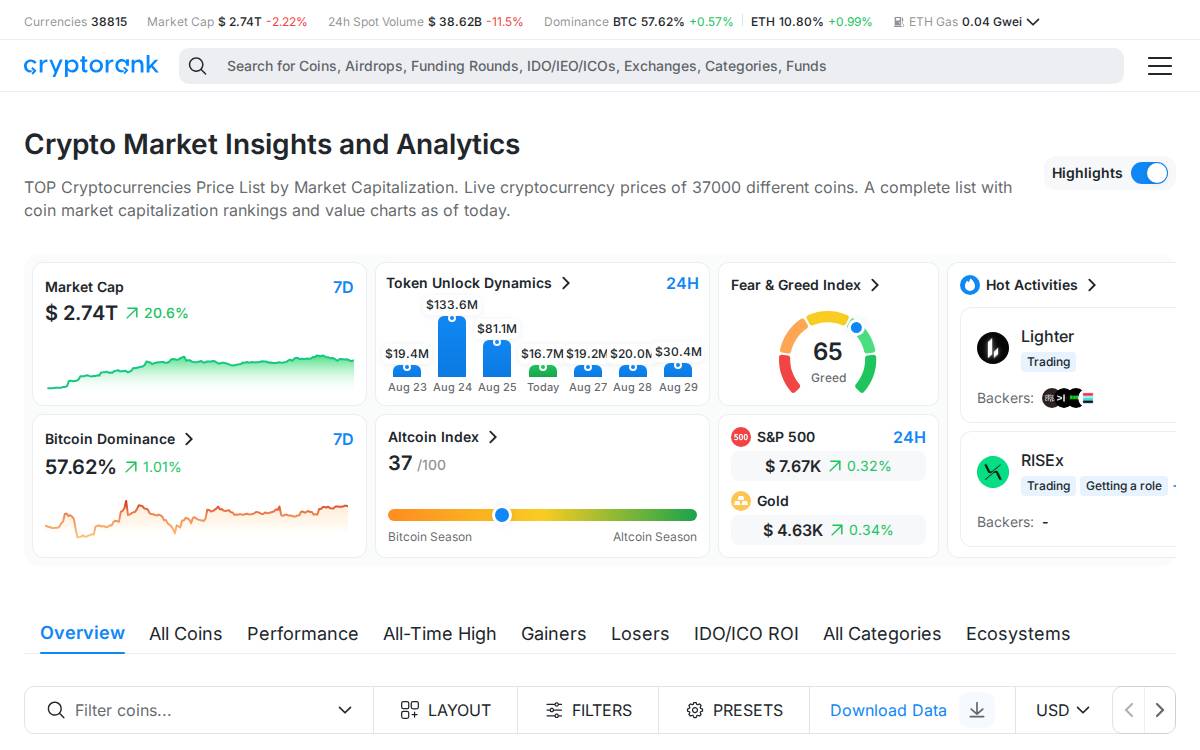This screenshot has height=750, width=1200.
Task: Open the Performance tab
Action: pyautogui.click(x=302, y=634)
